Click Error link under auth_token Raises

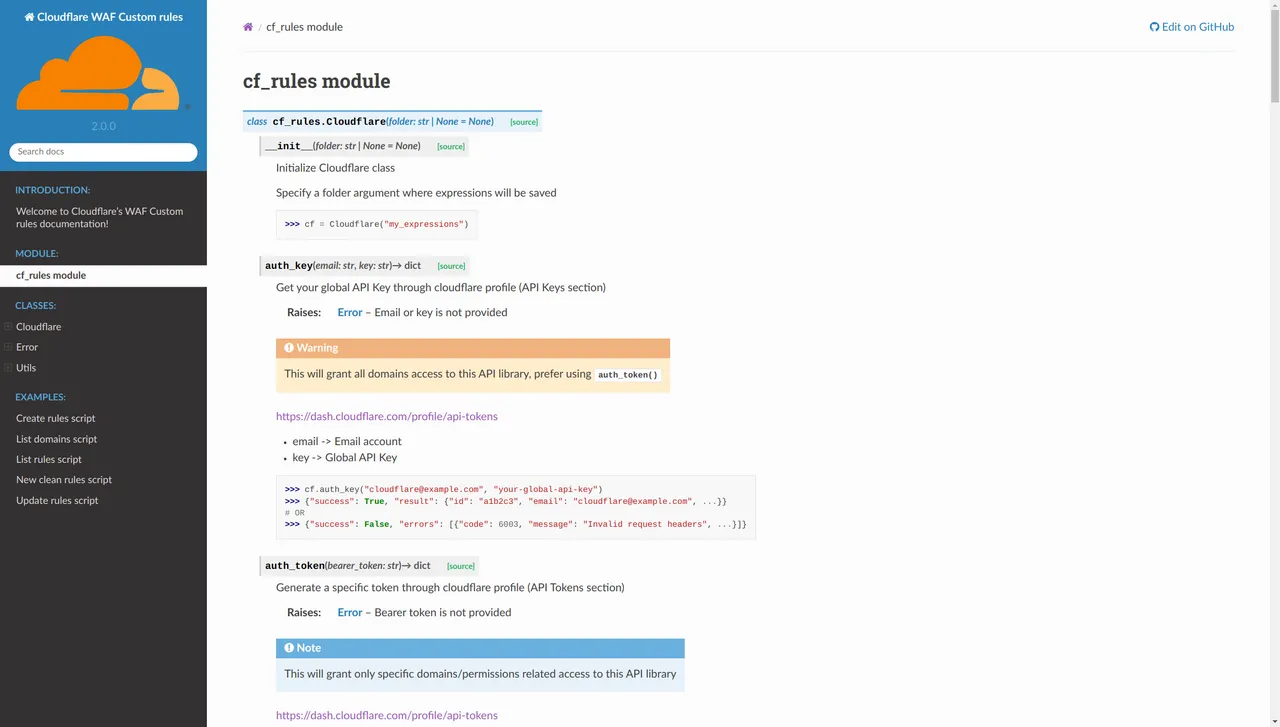pyautogui.click(x=350, y=613)
